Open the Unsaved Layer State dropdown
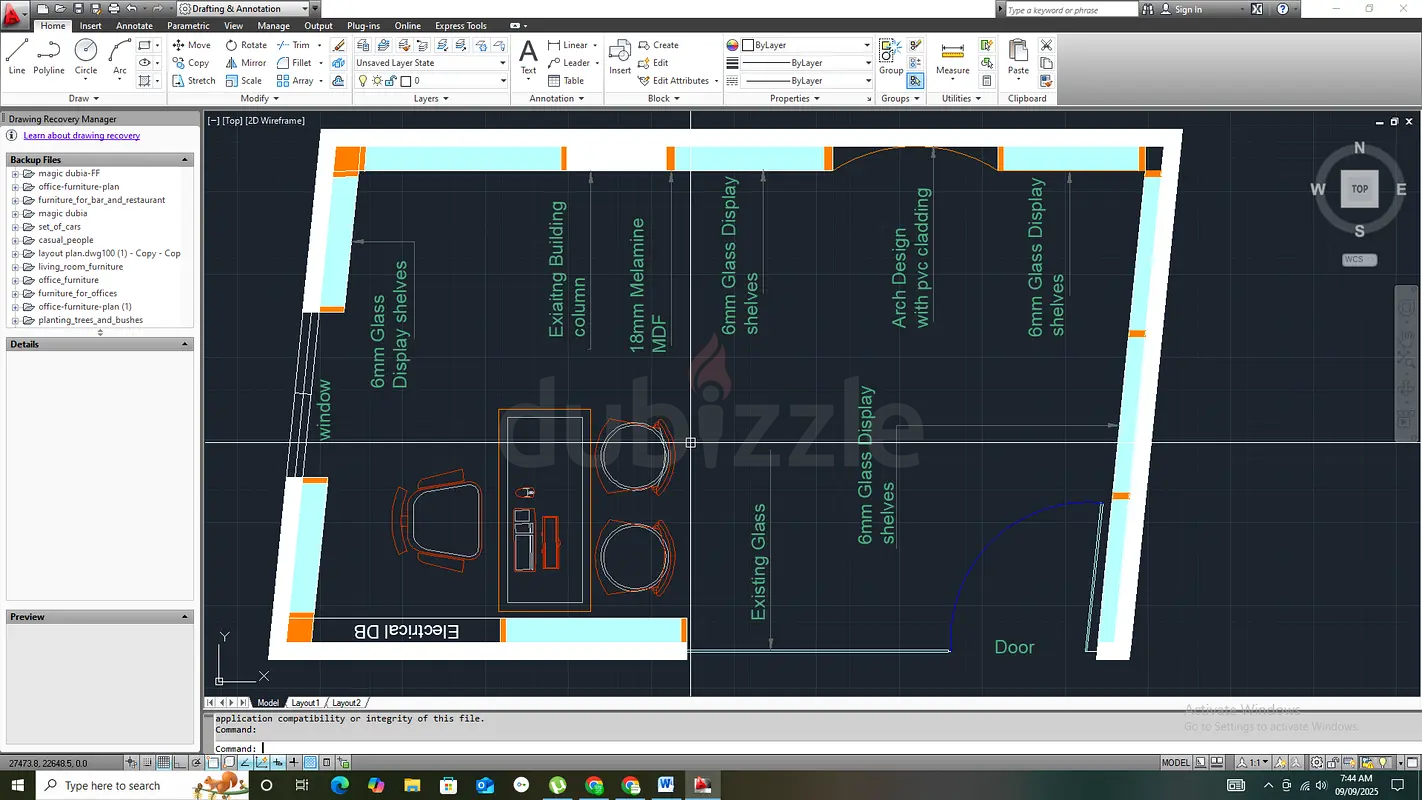 [x=502, y=62]
